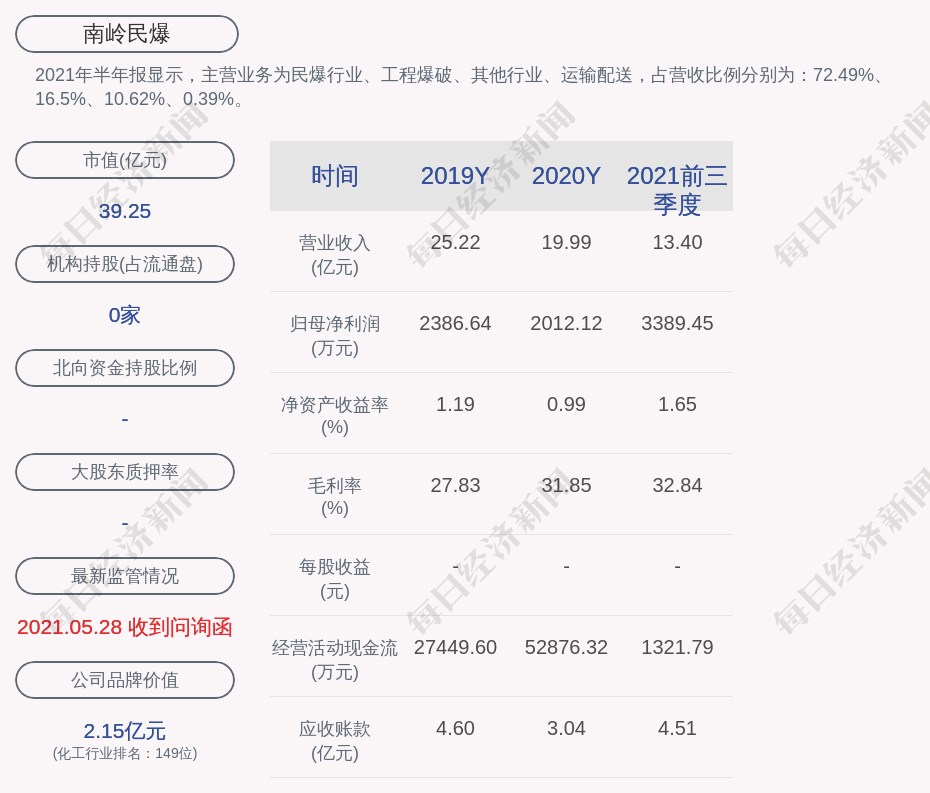Select the 北向资金持股比例 label pill
The width and height of the screenshot is (930, 793).
click(125, 368)
